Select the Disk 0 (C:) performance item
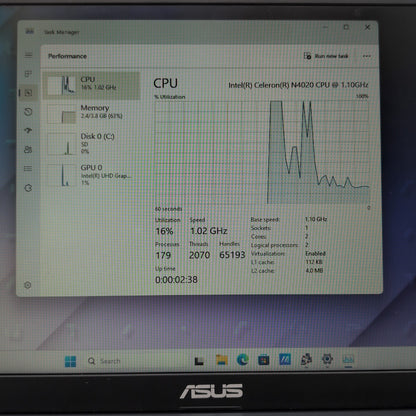 (x=91, y=144)
